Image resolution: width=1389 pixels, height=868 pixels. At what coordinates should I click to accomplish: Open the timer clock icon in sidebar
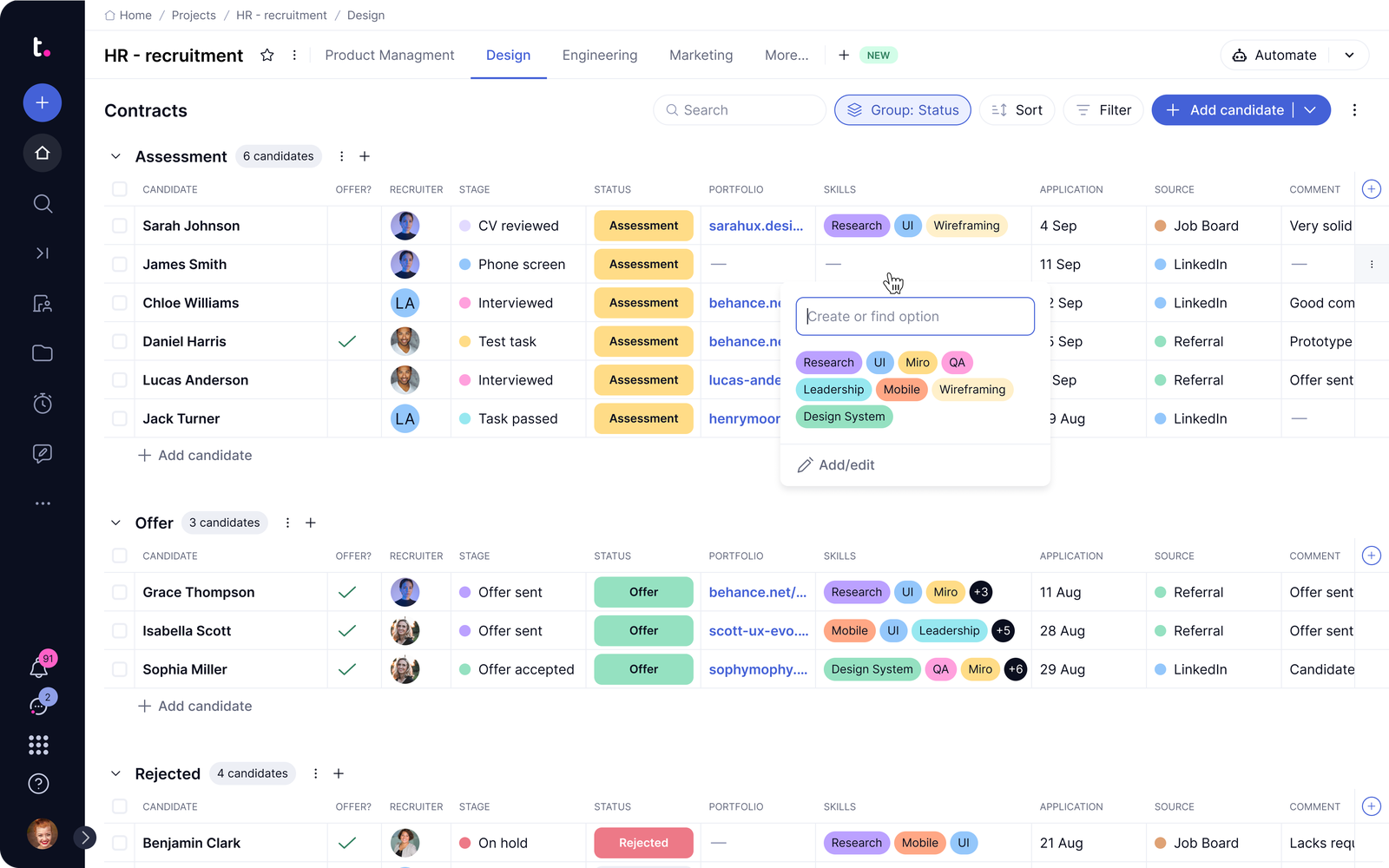(43, 403)
